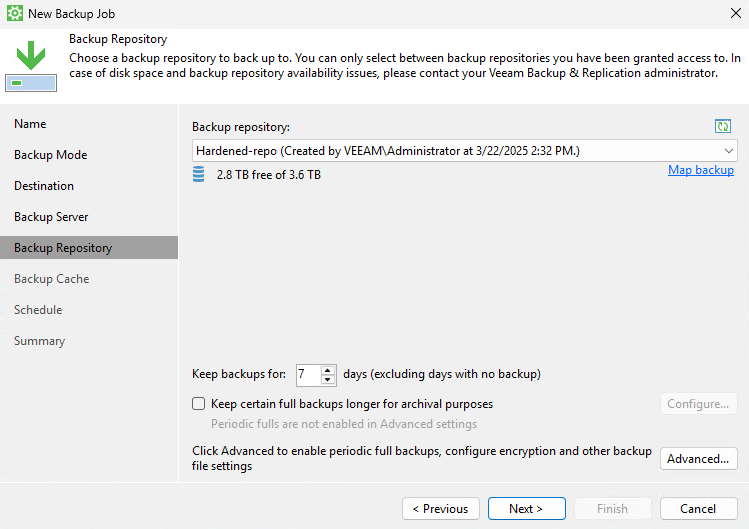Click the retention days number field
This screenshot has width=749, height=529.
click(x=309, y=375)
